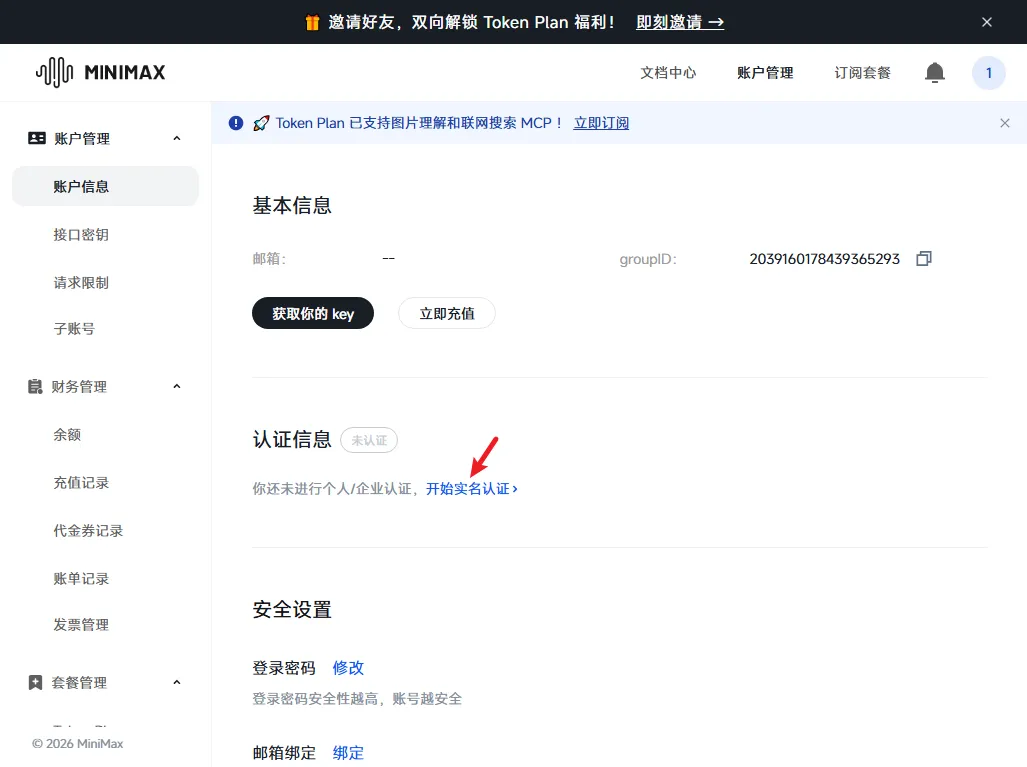Collapse the 财务管理 sidebar section
This screenshot has height=767, width=1027.
tap(177, 386)
